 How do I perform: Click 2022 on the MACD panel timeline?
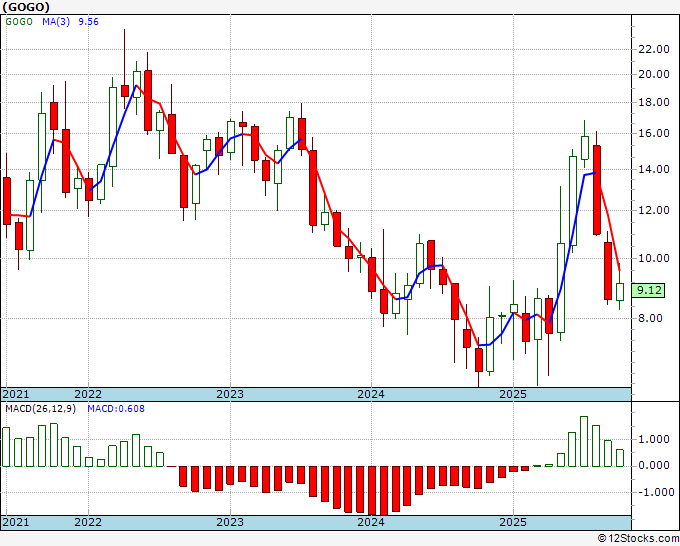[88, 522]
